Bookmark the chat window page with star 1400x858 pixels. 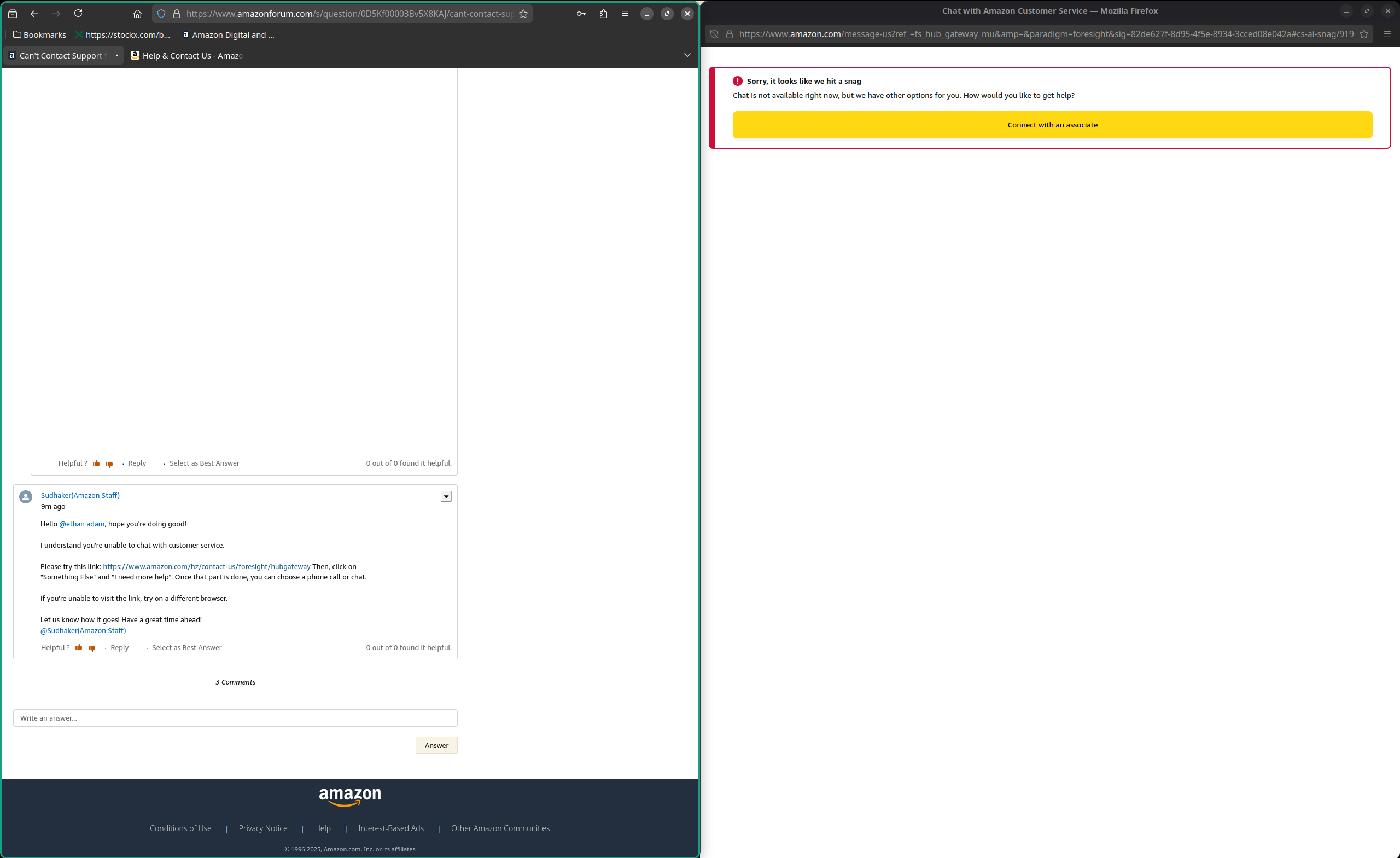coord(1364,34)
